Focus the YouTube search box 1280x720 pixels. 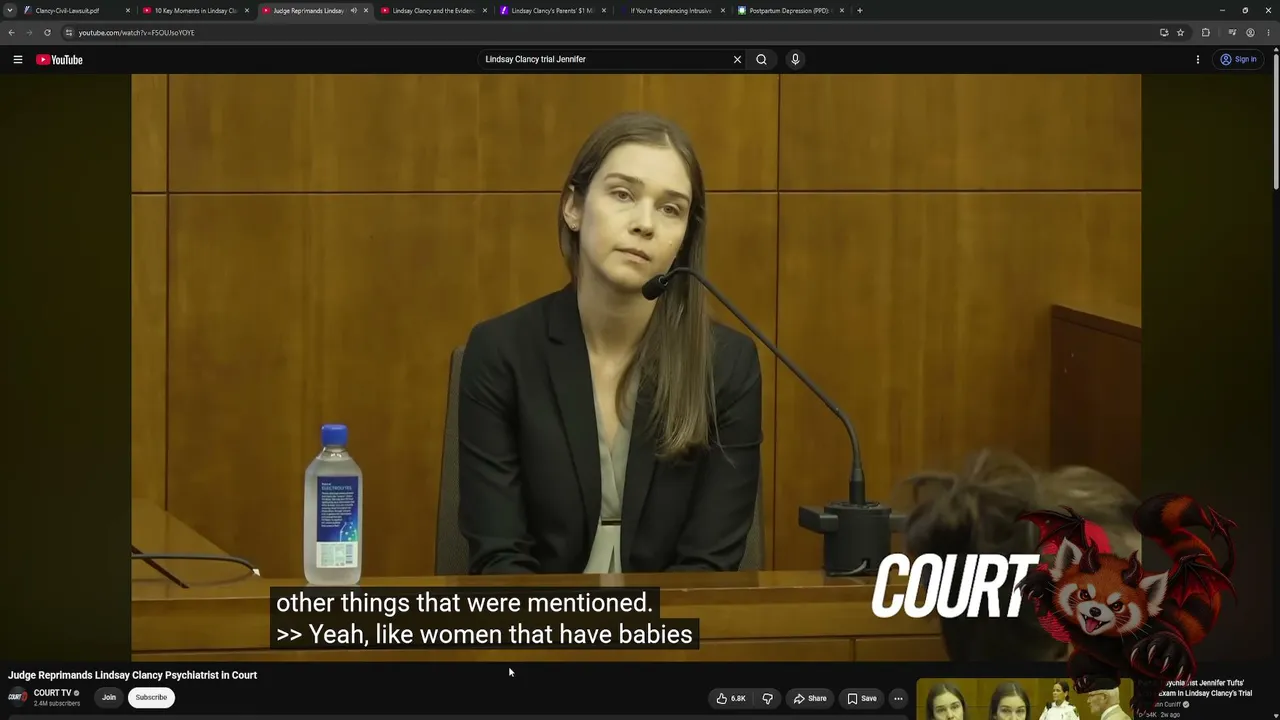(606, 59)
